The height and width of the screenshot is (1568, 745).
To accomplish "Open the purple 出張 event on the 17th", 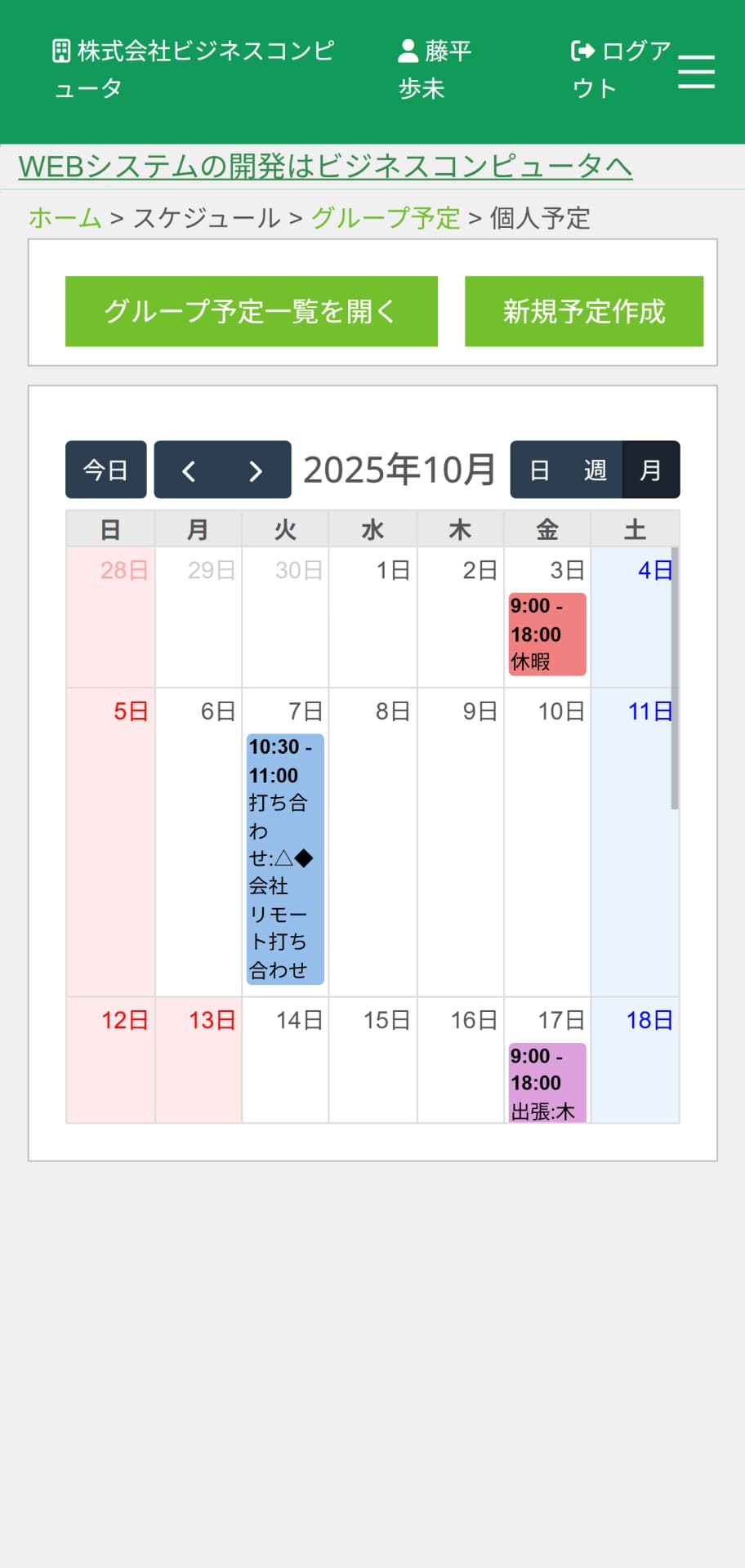I will coord(546,1083).
